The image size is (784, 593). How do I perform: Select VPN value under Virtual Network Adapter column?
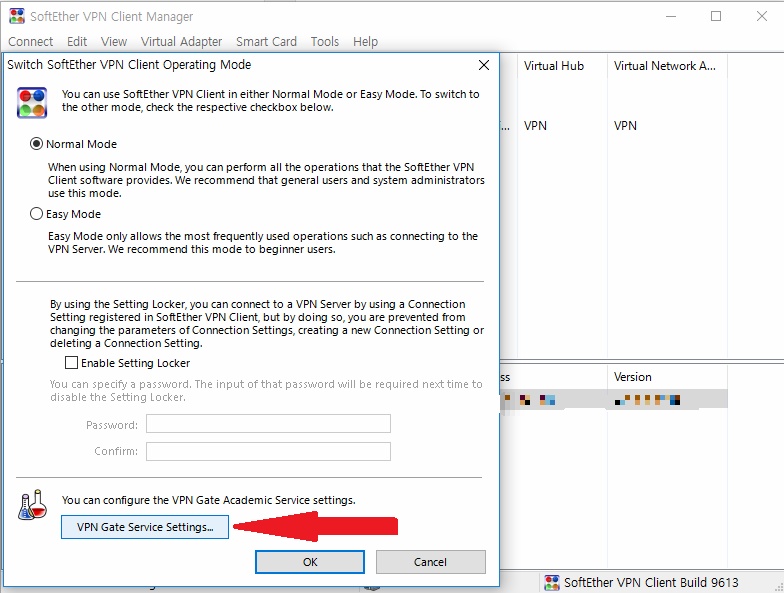coord(626,126)
